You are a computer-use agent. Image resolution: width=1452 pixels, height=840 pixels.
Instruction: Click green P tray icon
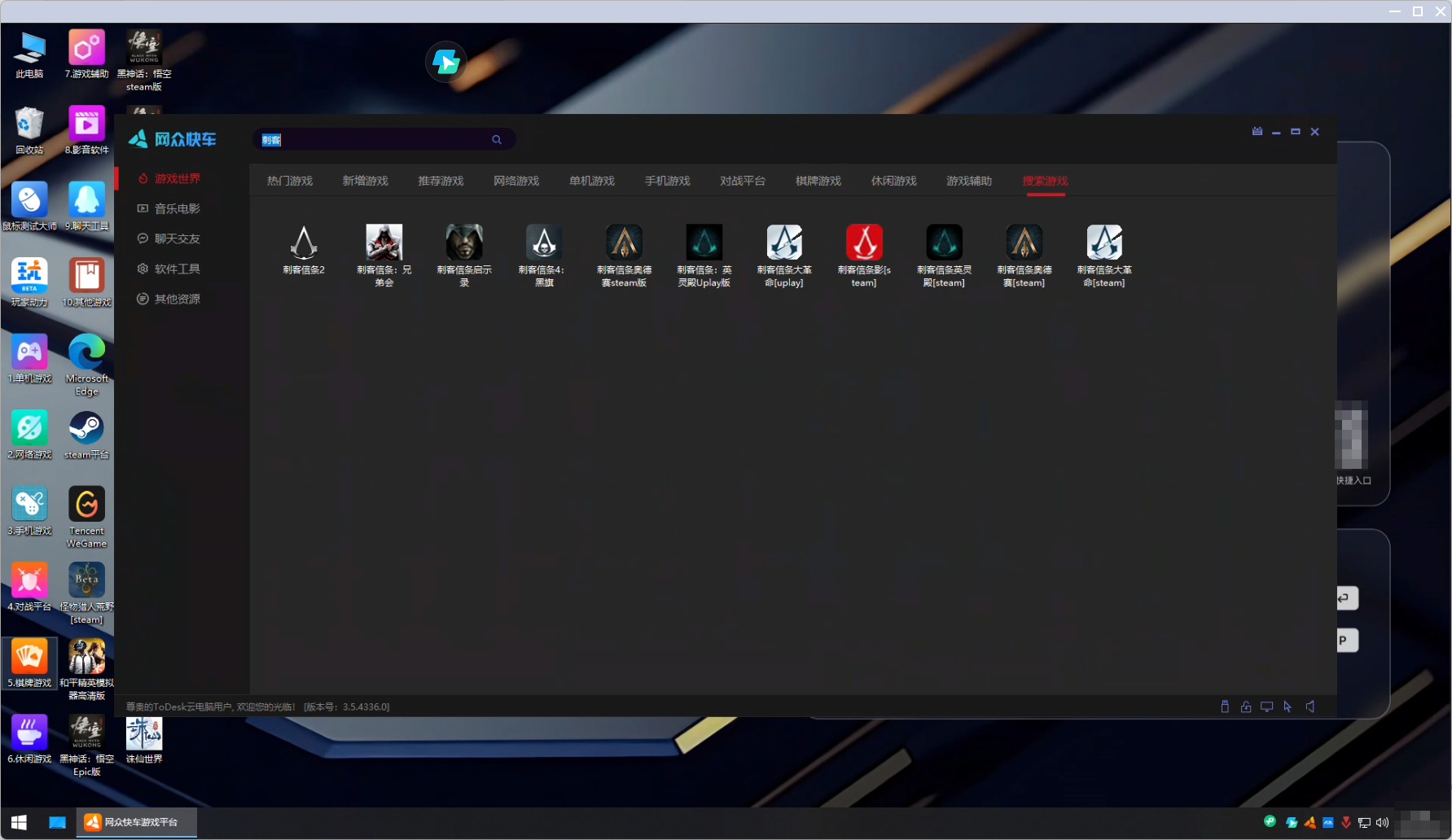1270,821
